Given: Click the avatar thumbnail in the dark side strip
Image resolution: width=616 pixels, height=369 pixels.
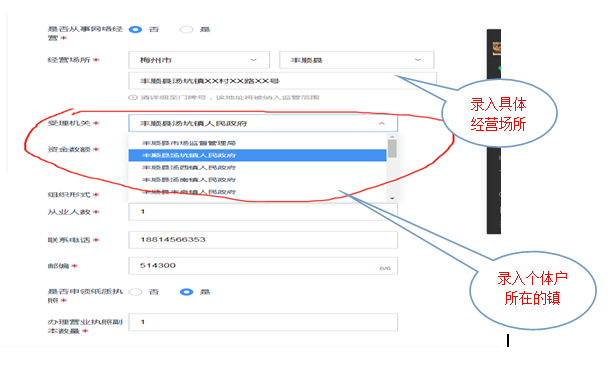Looking at the screenshot, I should pyautogui.click(x=497, y=48).
